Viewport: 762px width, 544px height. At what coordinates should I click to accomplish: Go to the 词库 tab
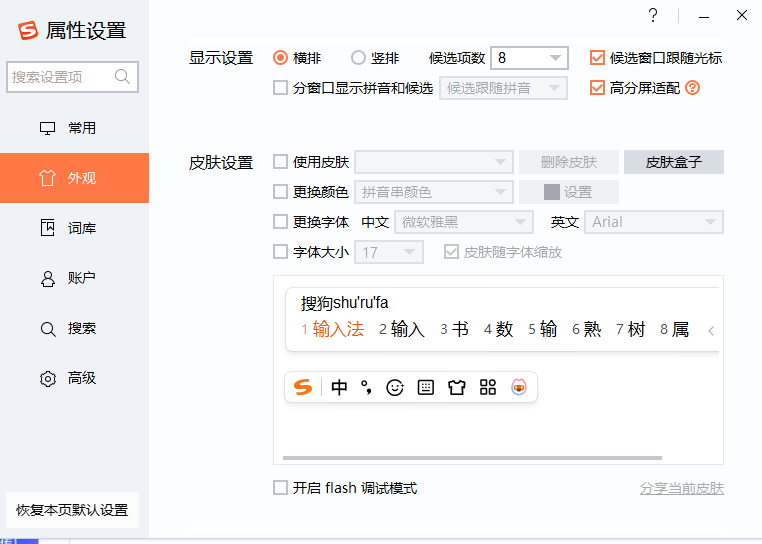coord(74,228)
